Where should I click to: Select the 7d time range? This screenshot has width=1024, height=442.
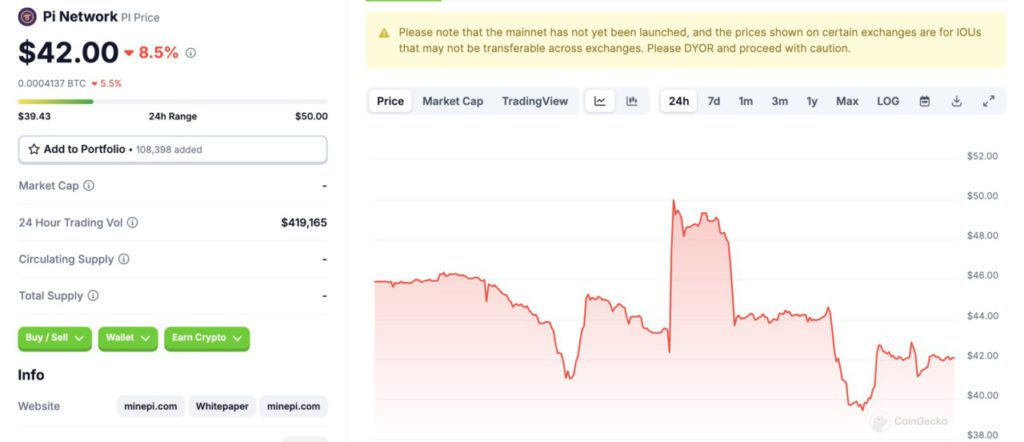[x=714, y=101]
